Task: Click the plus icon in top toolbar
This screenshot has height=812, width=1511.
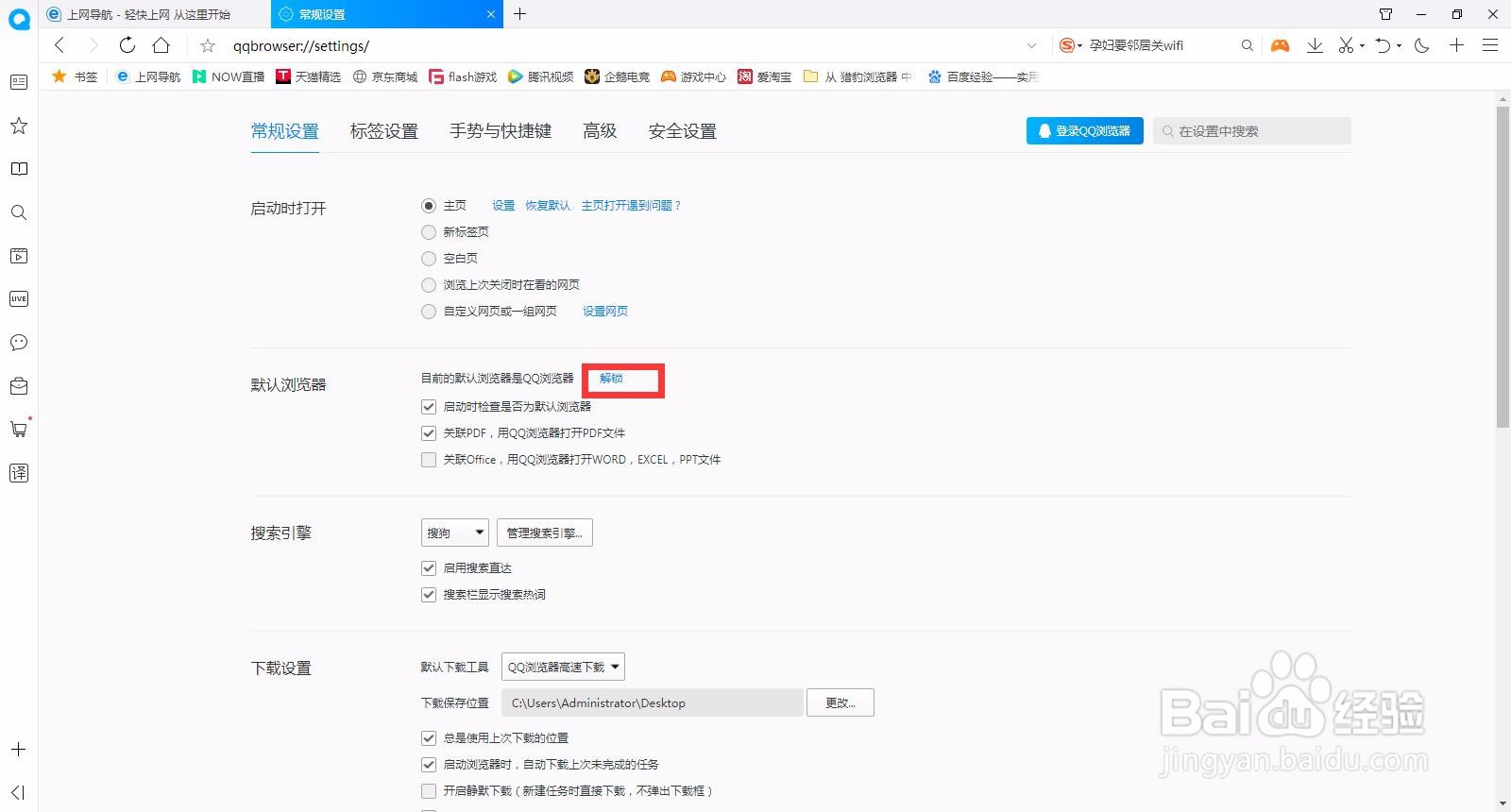Action: [x=1457, y=45]
